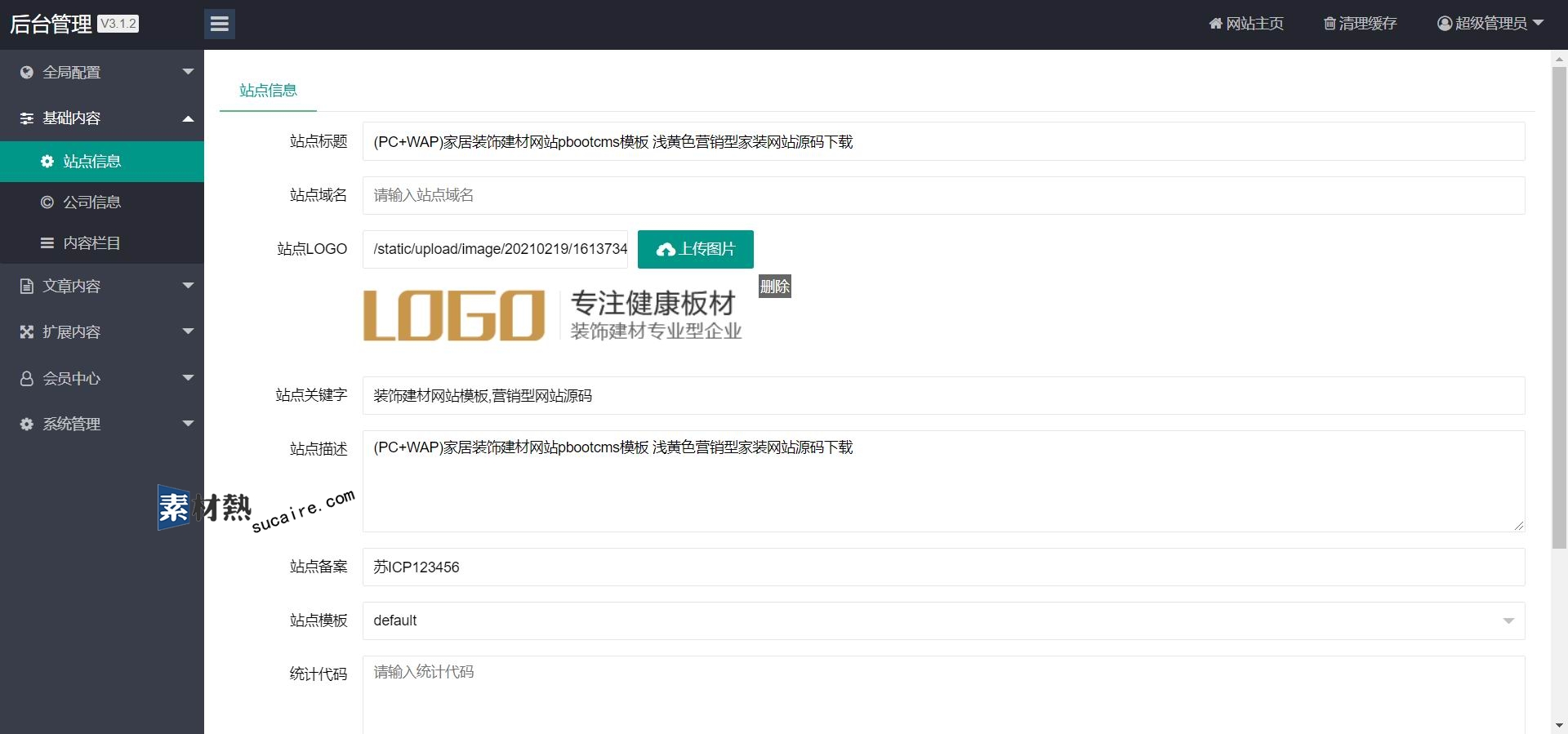
Task: Open the 全局配置 sidebar section
Action: coord(102,72)
